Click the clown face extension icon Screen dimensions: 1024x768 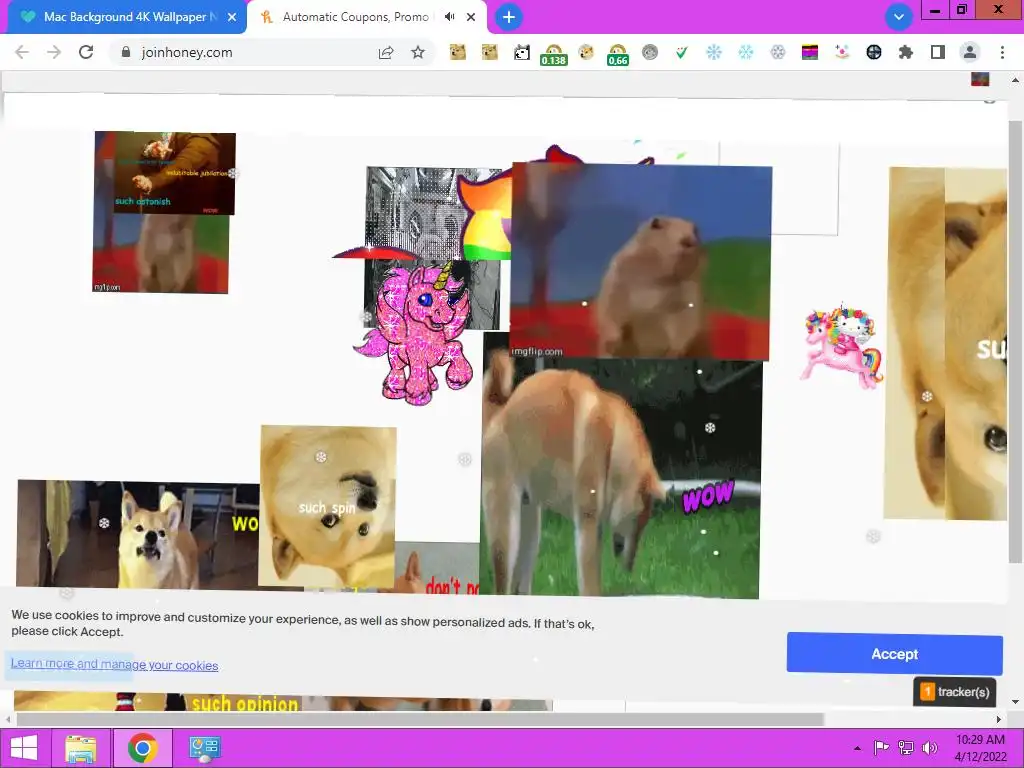click(x=842, y=52)
